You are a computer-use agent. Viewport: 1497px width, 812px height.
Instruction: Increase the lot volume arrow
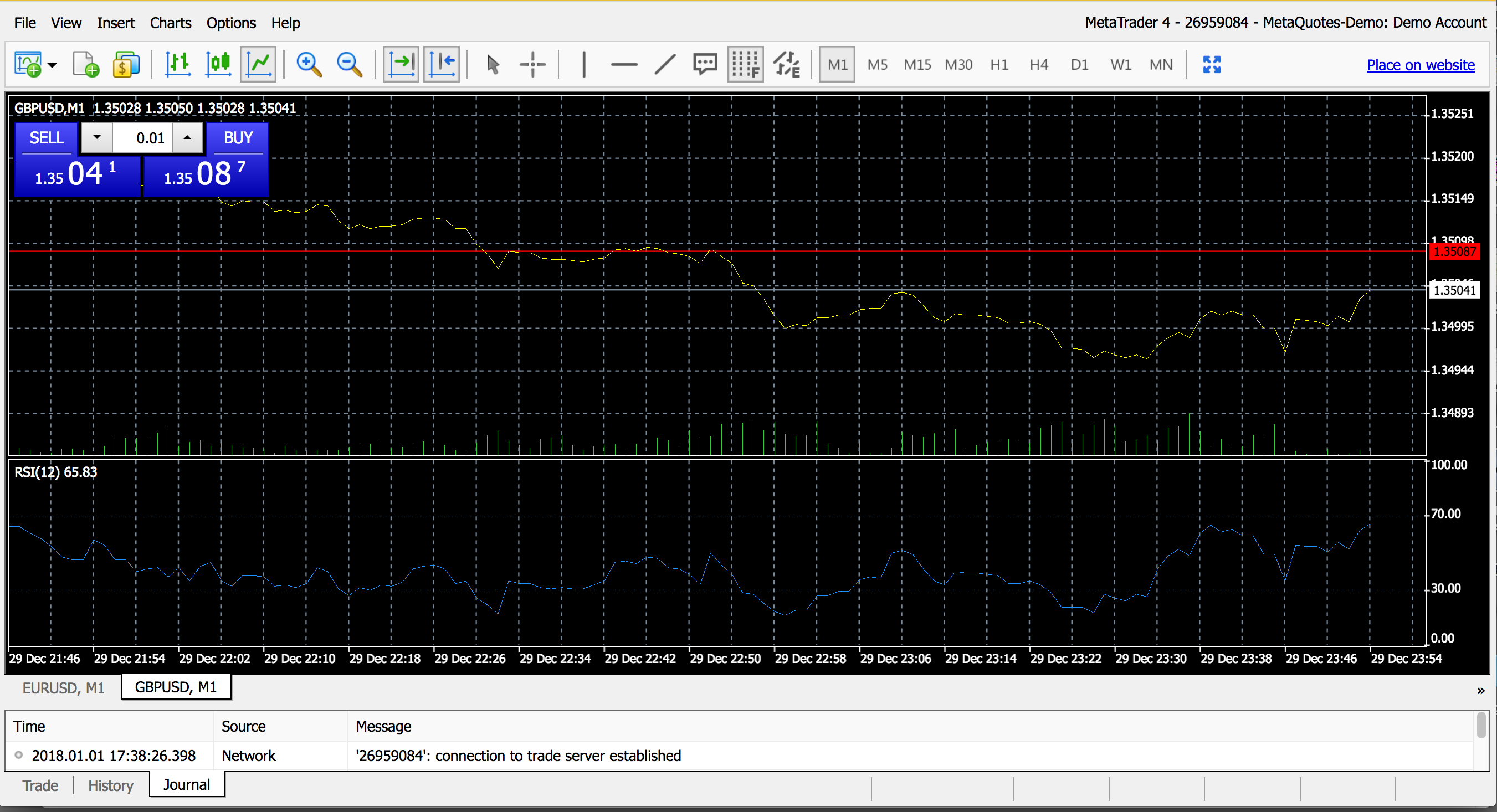pyautogui.click(x=187, y=138)
